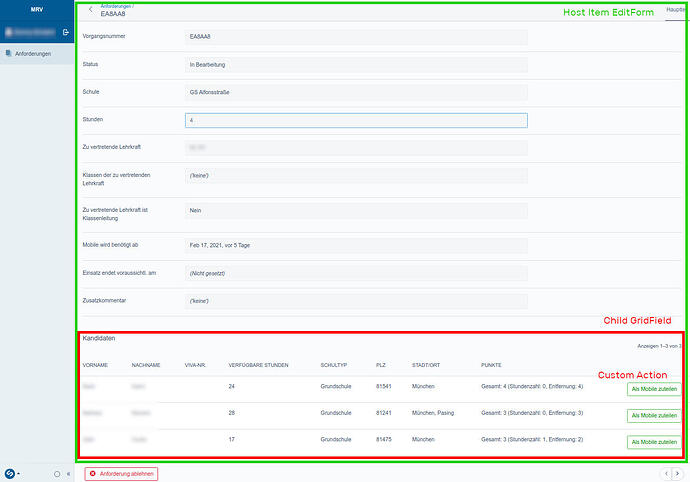Click the back arrow beside the EA8AA8 title
690x482 pixels.
coord(91,10)
